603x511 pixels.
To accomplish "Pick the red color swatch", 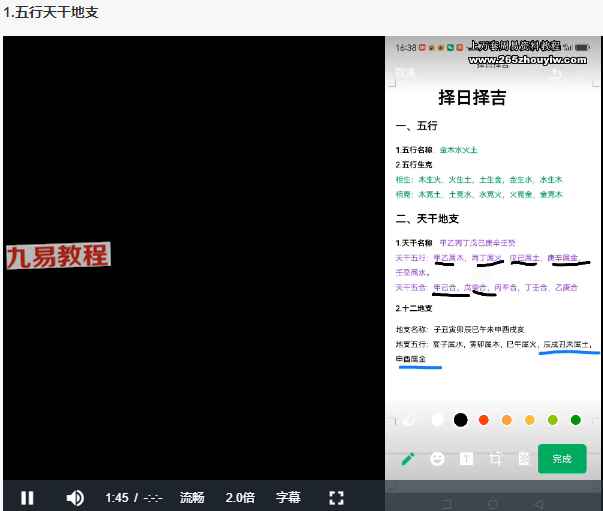I will coord(484,420).
